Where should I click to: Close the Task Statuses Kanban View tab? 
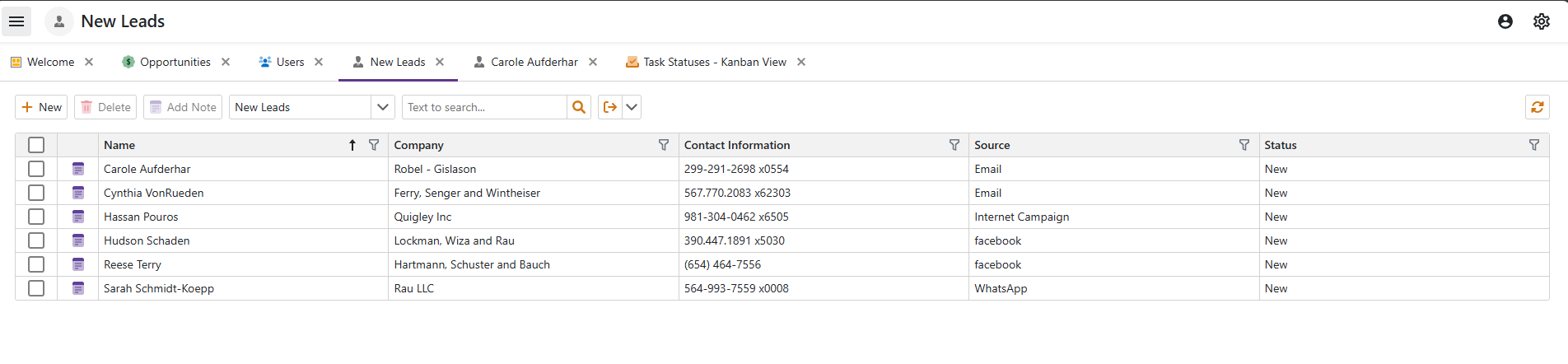pos(801,62)
